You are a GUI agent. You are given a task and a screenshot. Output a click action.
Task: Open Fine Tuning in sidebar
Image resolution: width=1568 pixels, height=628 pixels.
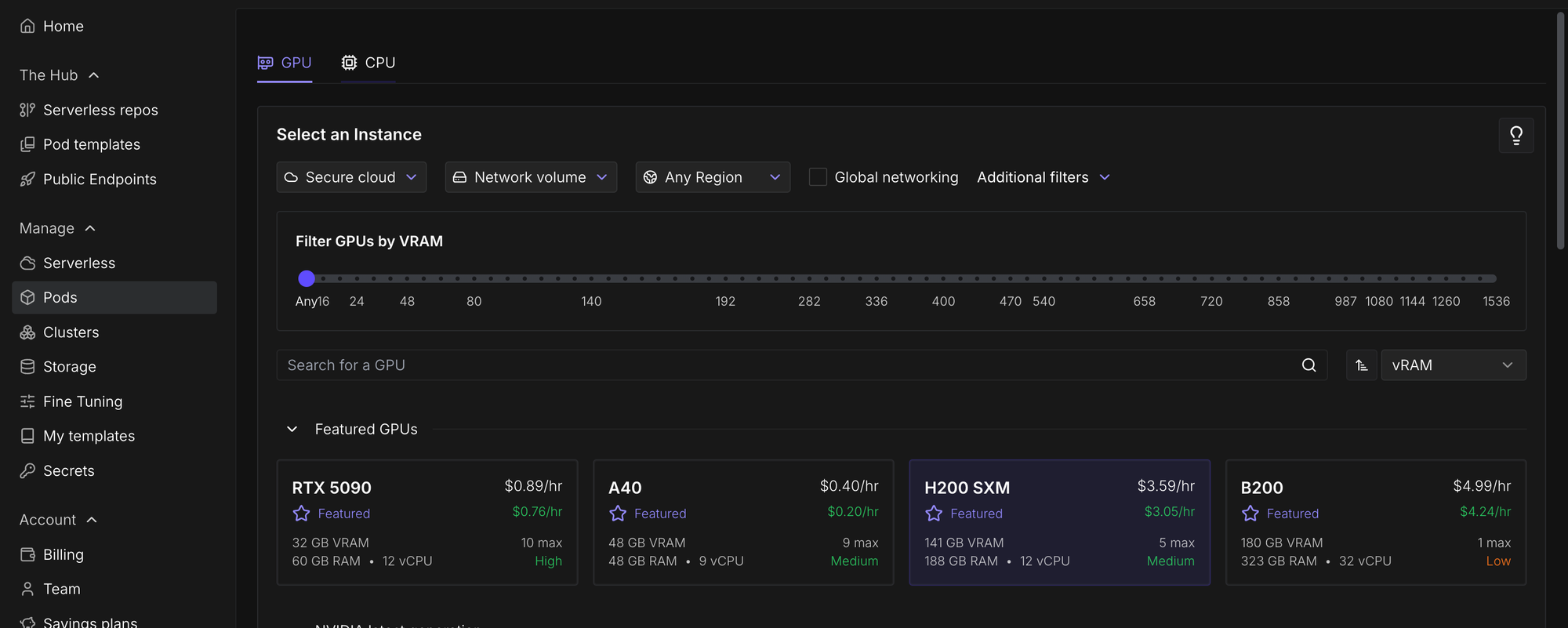(x=82, y=401)
